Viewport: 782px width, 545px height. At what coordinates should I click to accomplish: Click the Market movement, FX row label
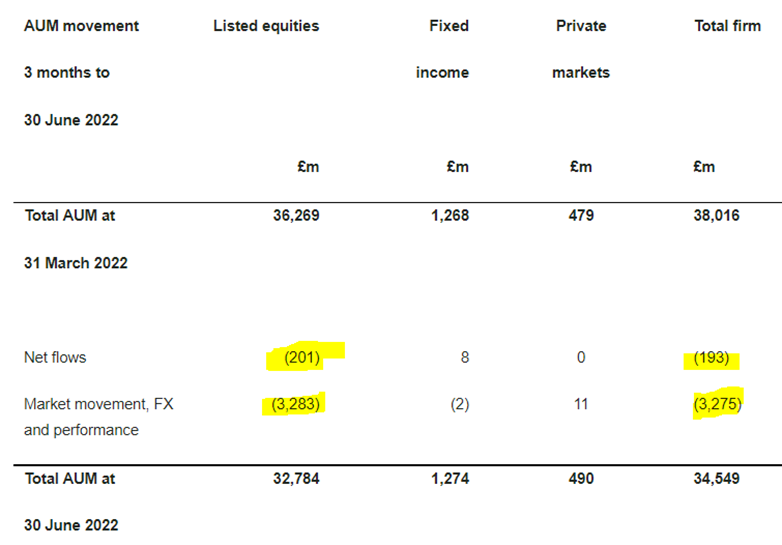[x=99, y=404]
